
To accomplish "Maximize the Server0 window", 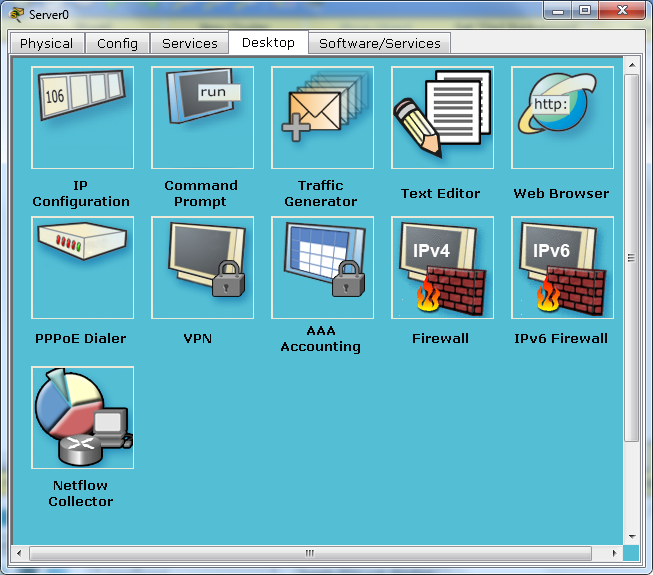I will pyautogui.click(x=585, y=10).
